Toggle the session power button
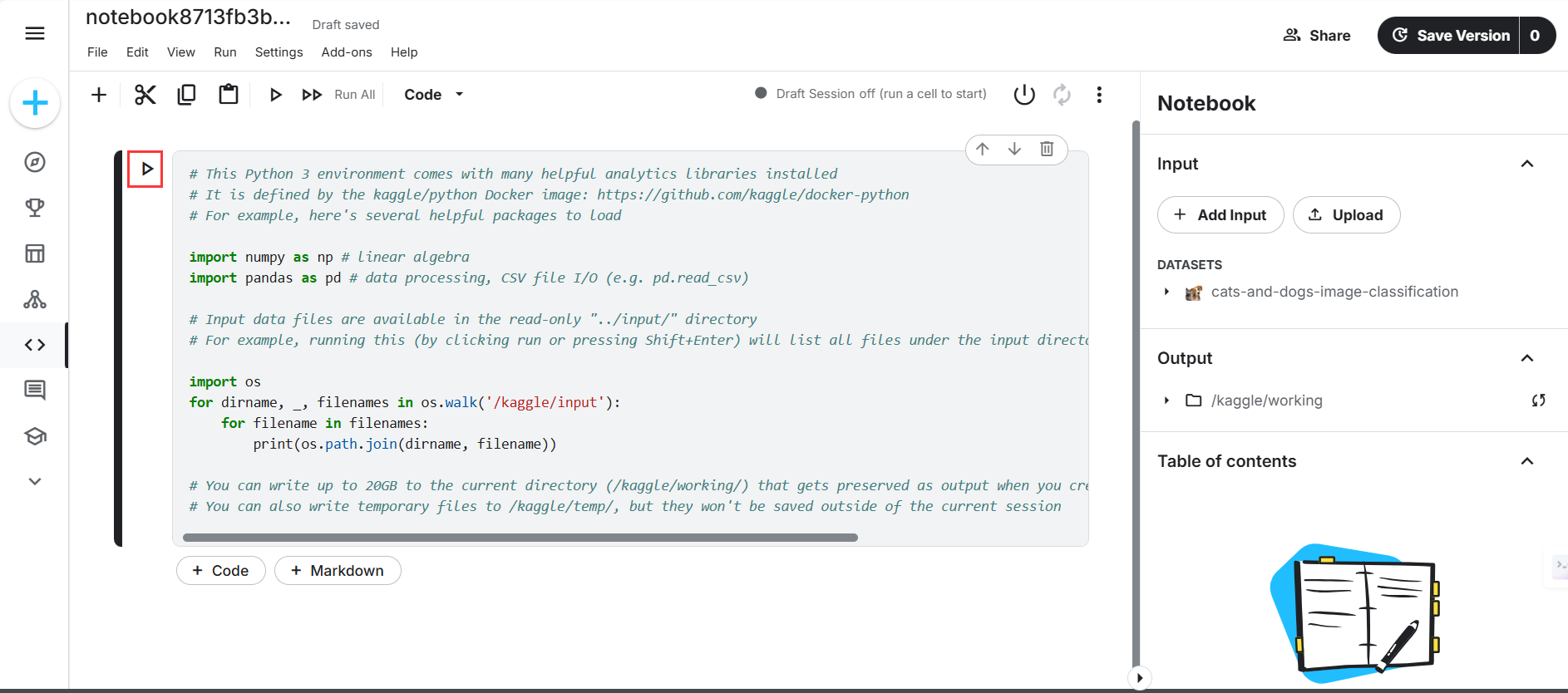This screenshot has width=1568, height=693. 1024,95
